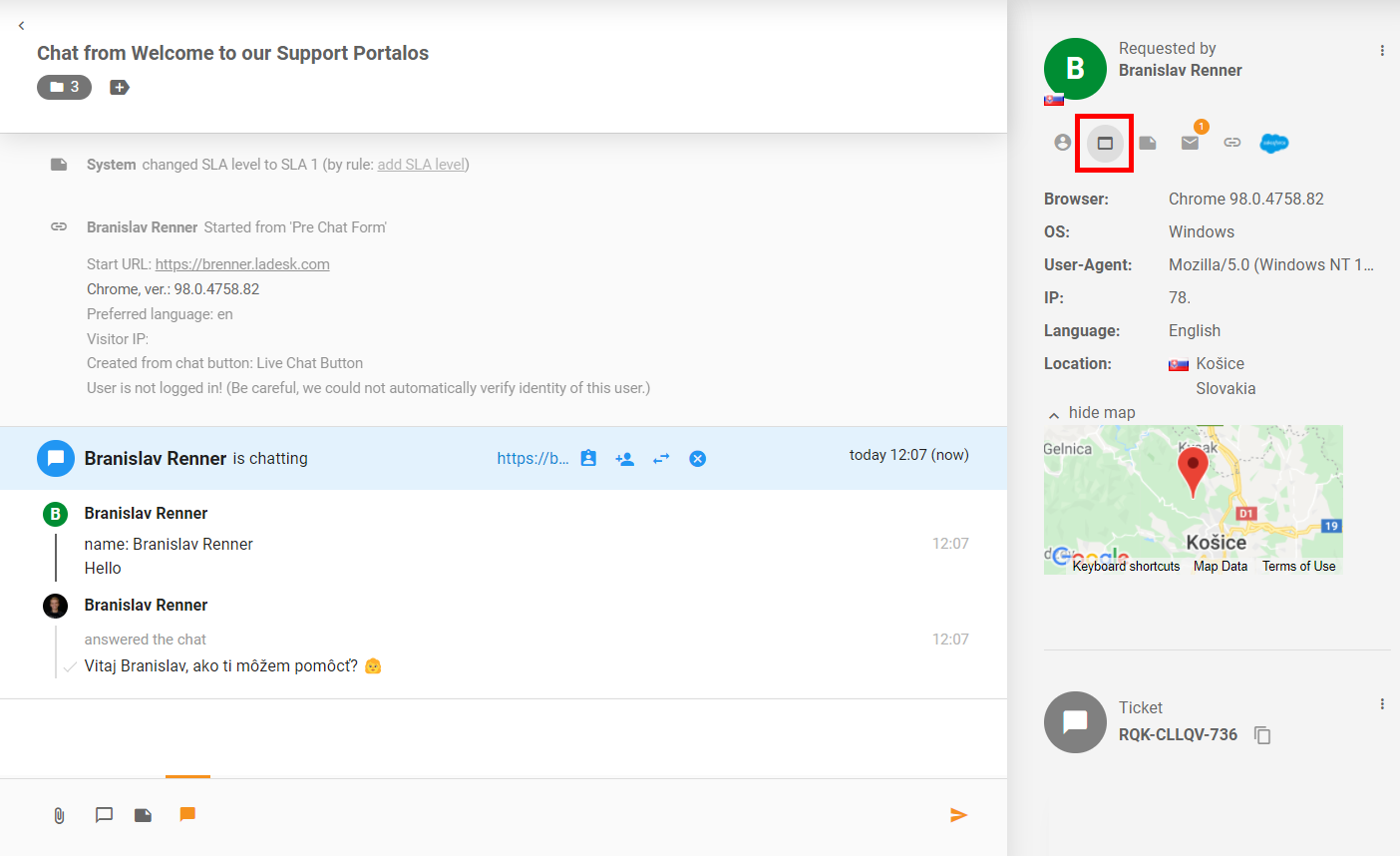
Task: Collapse the map using hide map
Action: tap(1092, 413)
